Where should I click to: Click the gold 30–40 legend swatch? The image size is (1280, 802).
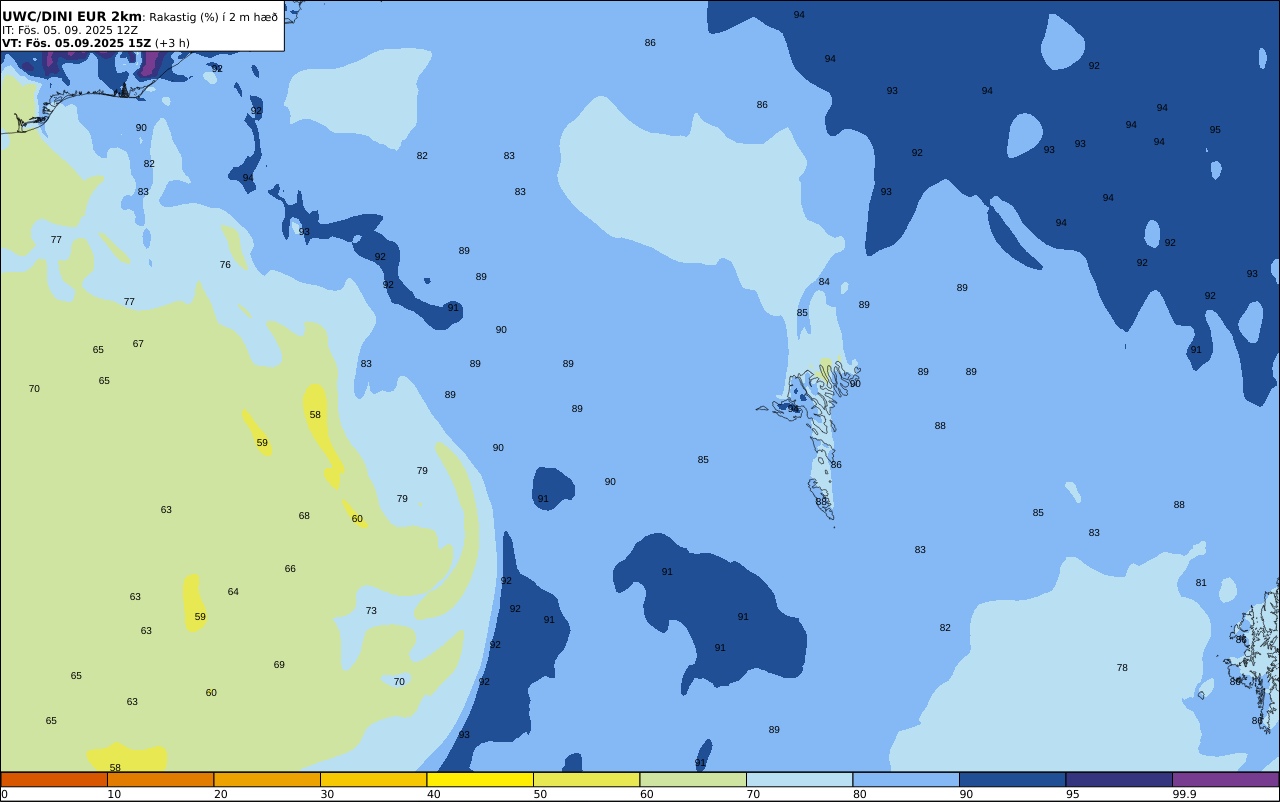(373, 779)
